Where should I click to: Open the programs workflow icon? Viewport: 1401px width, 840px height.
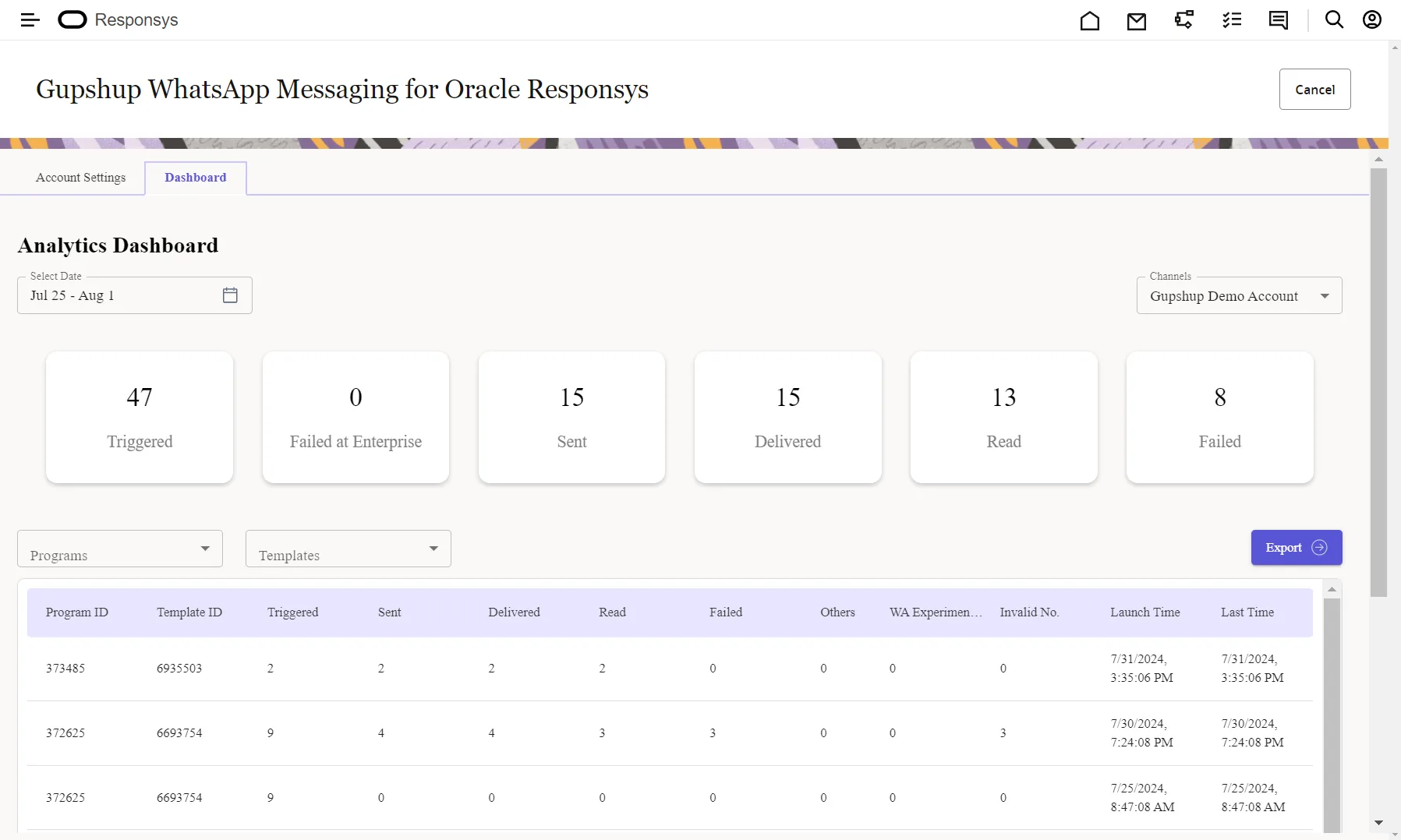(1183, 20)
